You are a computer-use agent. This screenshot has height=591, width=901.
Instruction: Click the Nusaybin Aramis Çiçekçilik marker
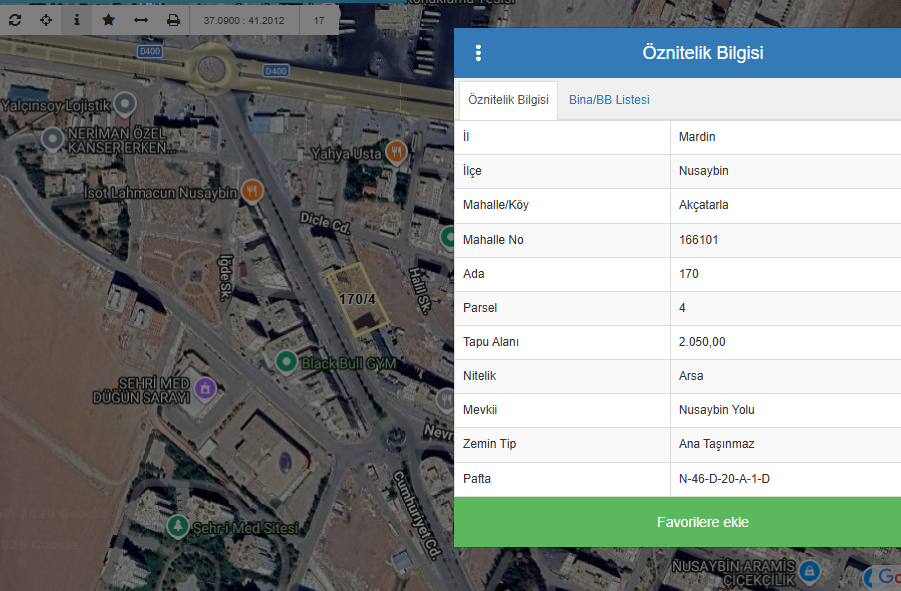click(811, 572)
